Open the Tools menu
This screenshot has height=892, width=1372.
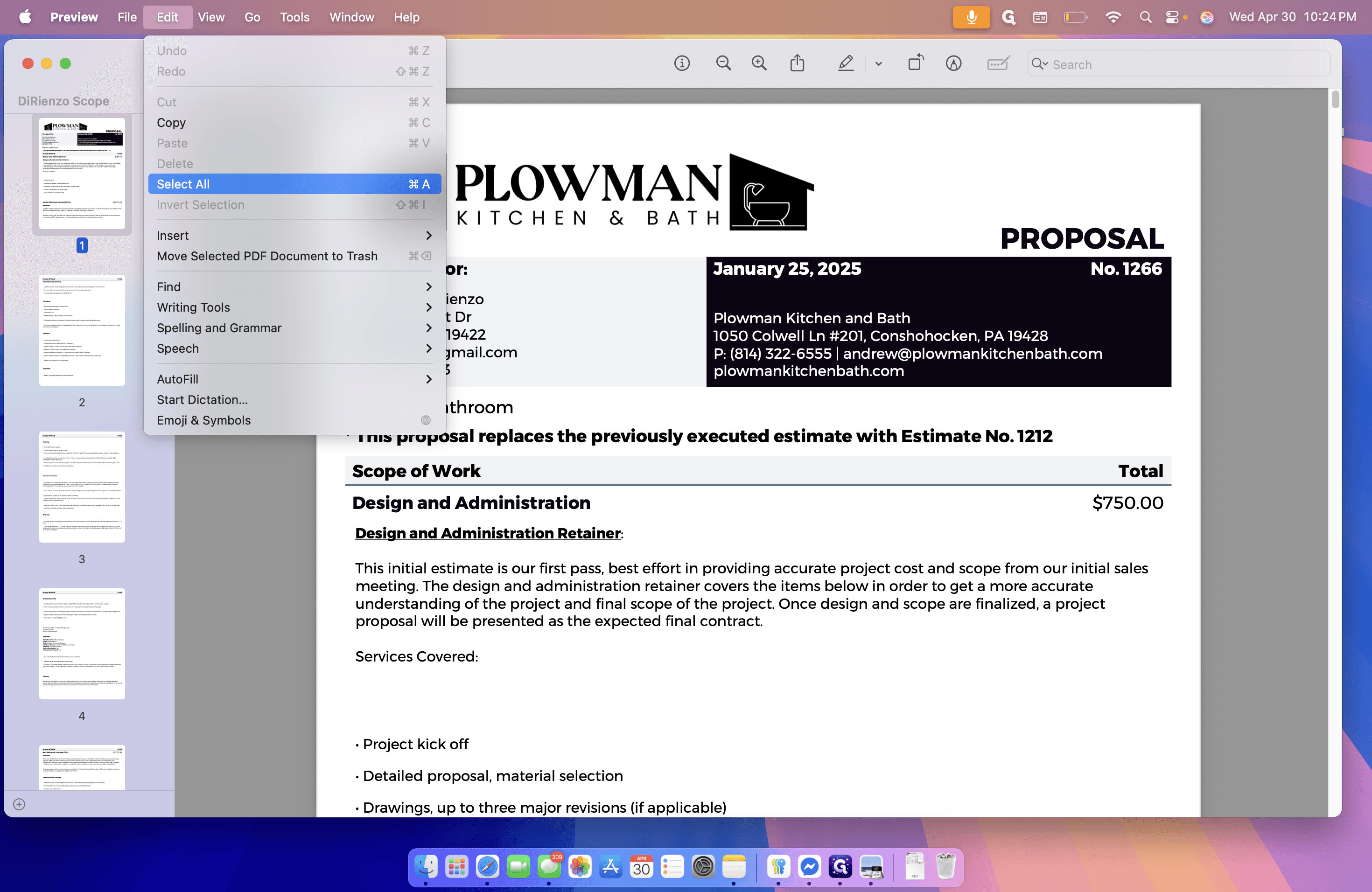(294, 17)
